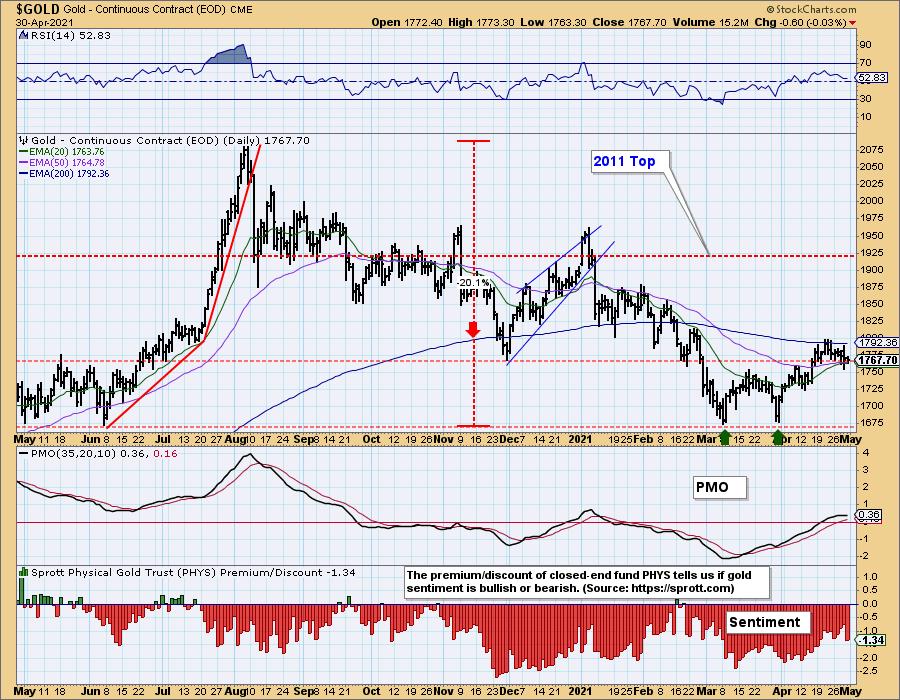Click the EMA(50) 1764.78 legend entry
Screen dimensions: 900x700
coord(66,163)
